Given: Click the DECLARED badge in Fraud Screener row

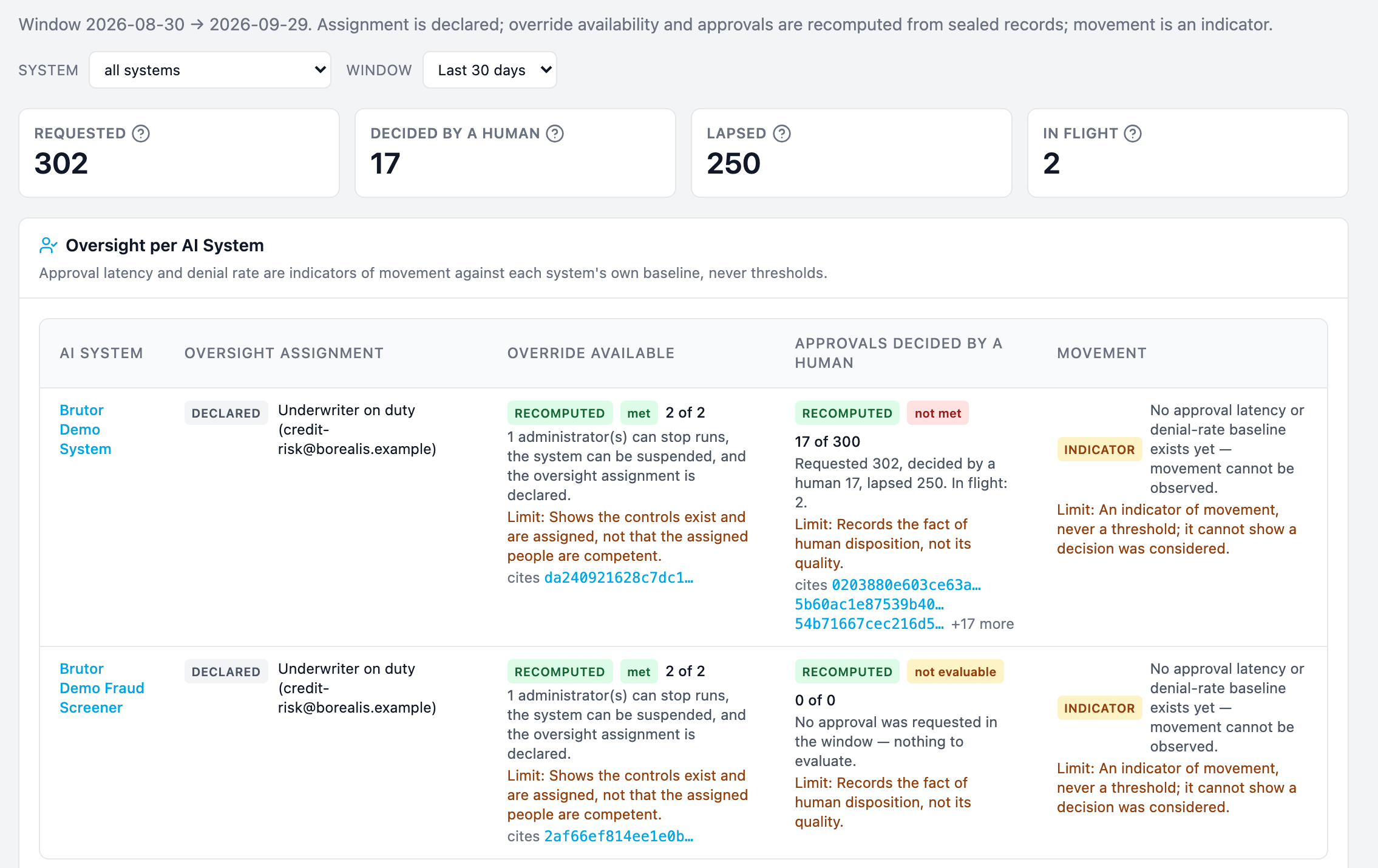Looking at the screenshot, I should pos(226,672).
